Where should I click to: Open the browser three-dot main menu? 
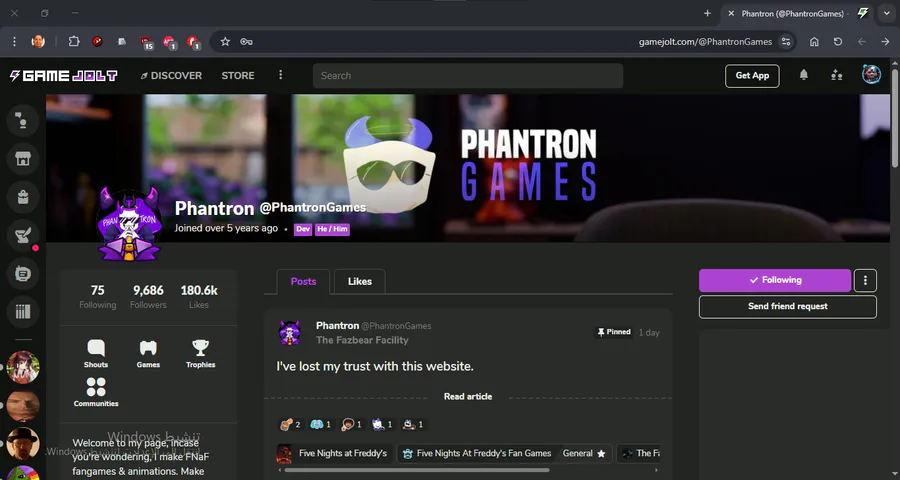14,41
